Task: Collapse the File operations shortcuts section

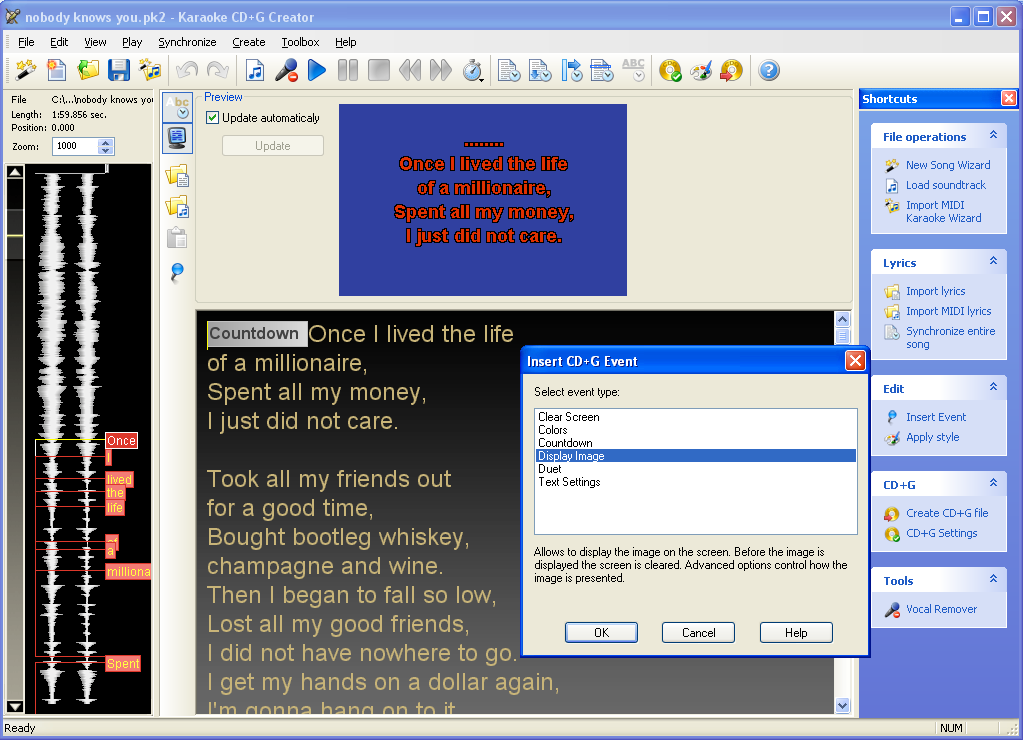Action: point(993,136)
